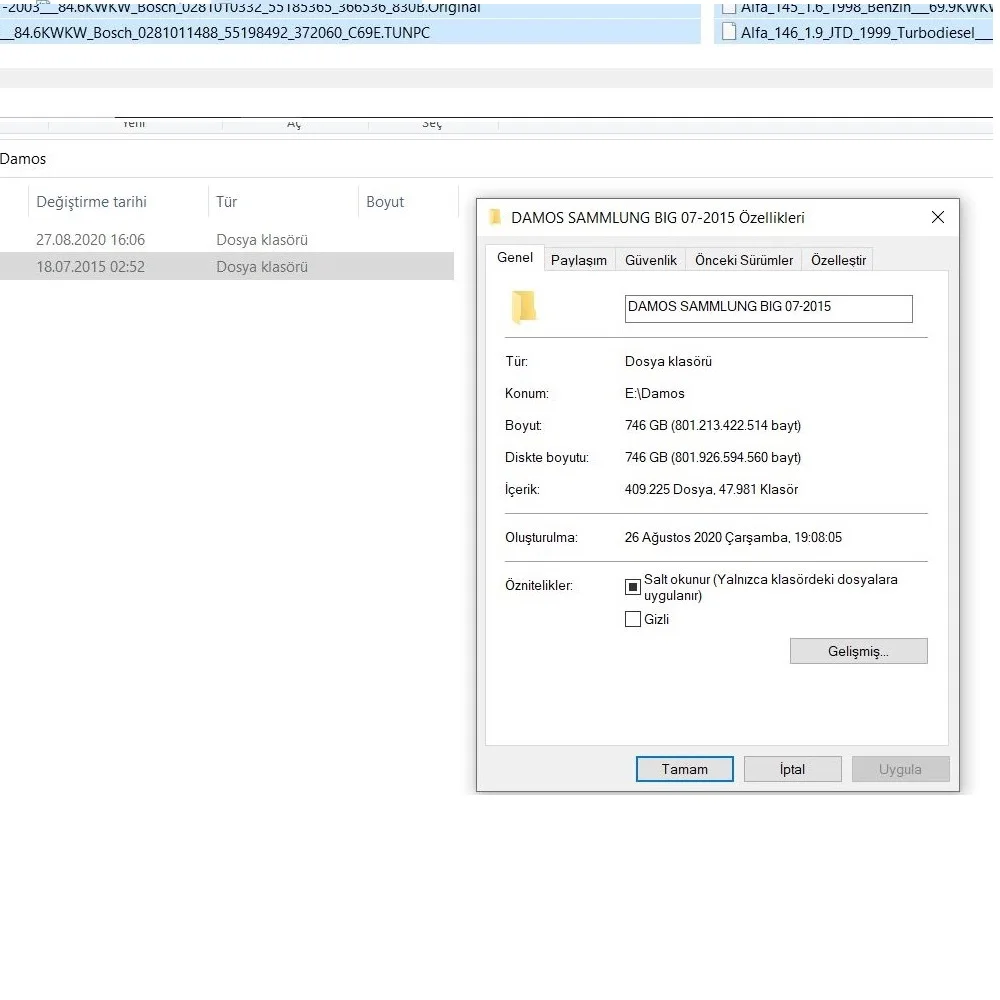Click the file icon beside Alfa_146_1.9_JTD_1999_Turbodiesel
The height and width of the screenshot is (1000, 1000).
728,31
